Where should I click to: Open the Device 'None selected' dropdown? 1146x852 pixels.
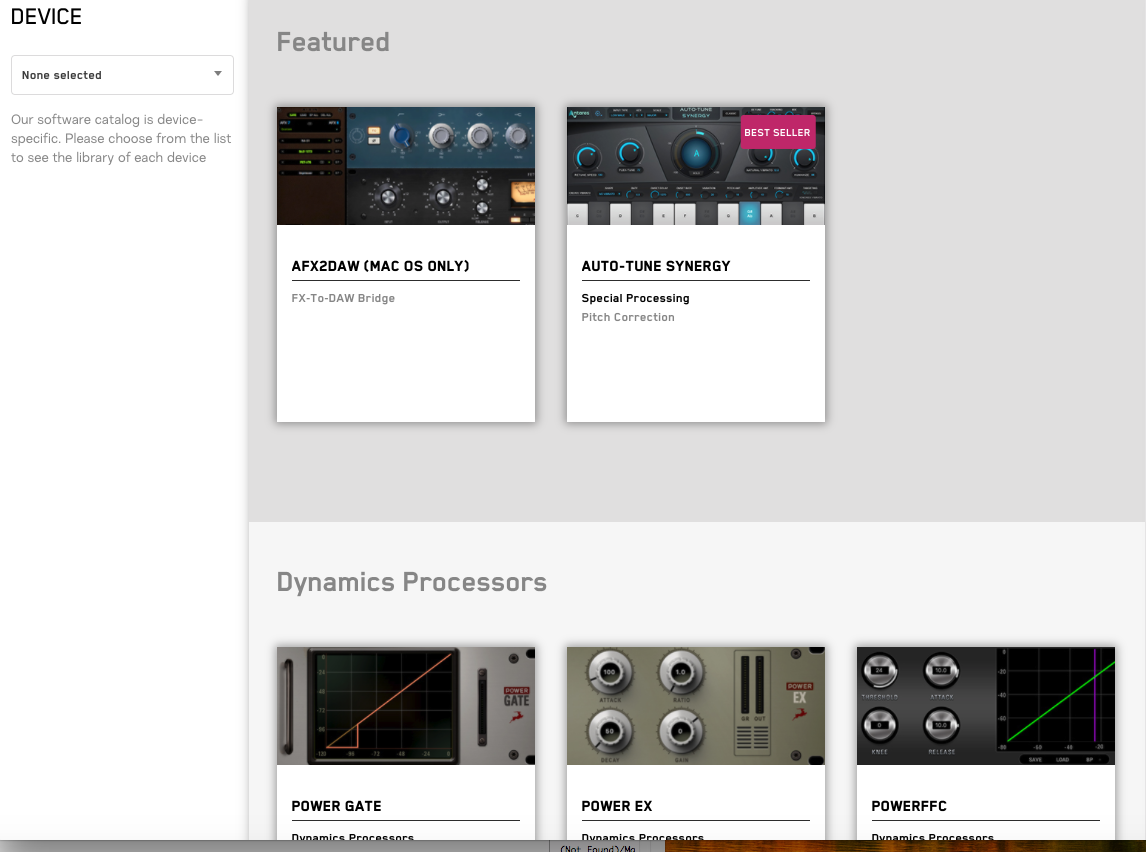122,75
